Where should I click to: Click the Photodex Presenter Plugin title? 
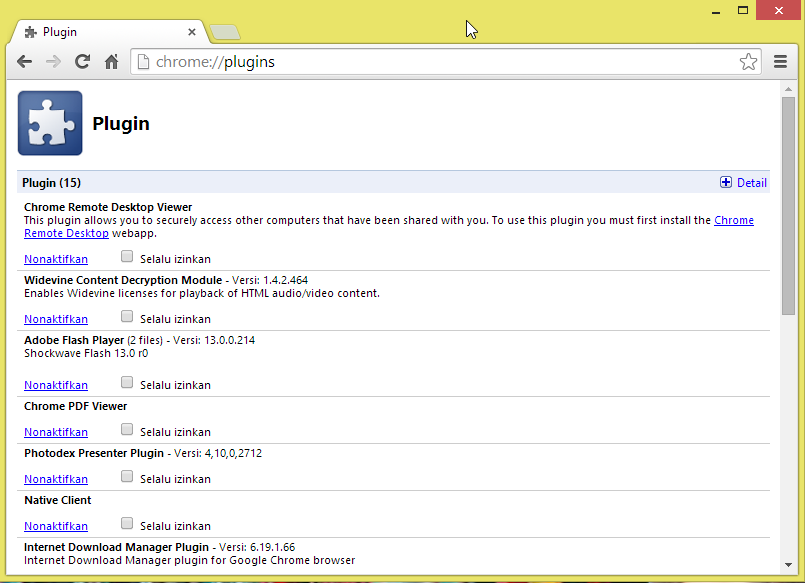[x=94, y=453]
